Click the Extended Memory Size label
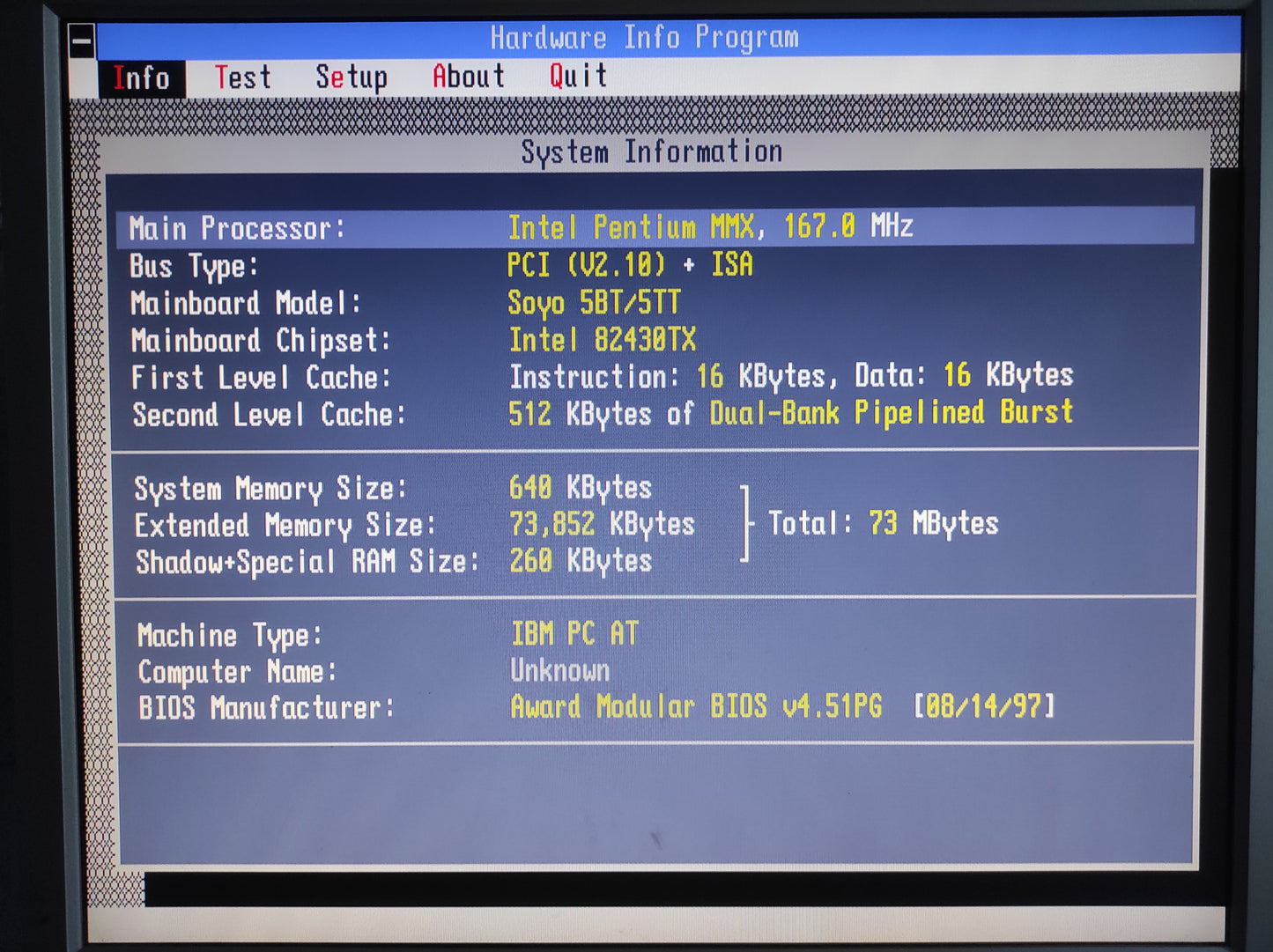1273x952 pixels. pyautogui.click(x=285, y=526)
